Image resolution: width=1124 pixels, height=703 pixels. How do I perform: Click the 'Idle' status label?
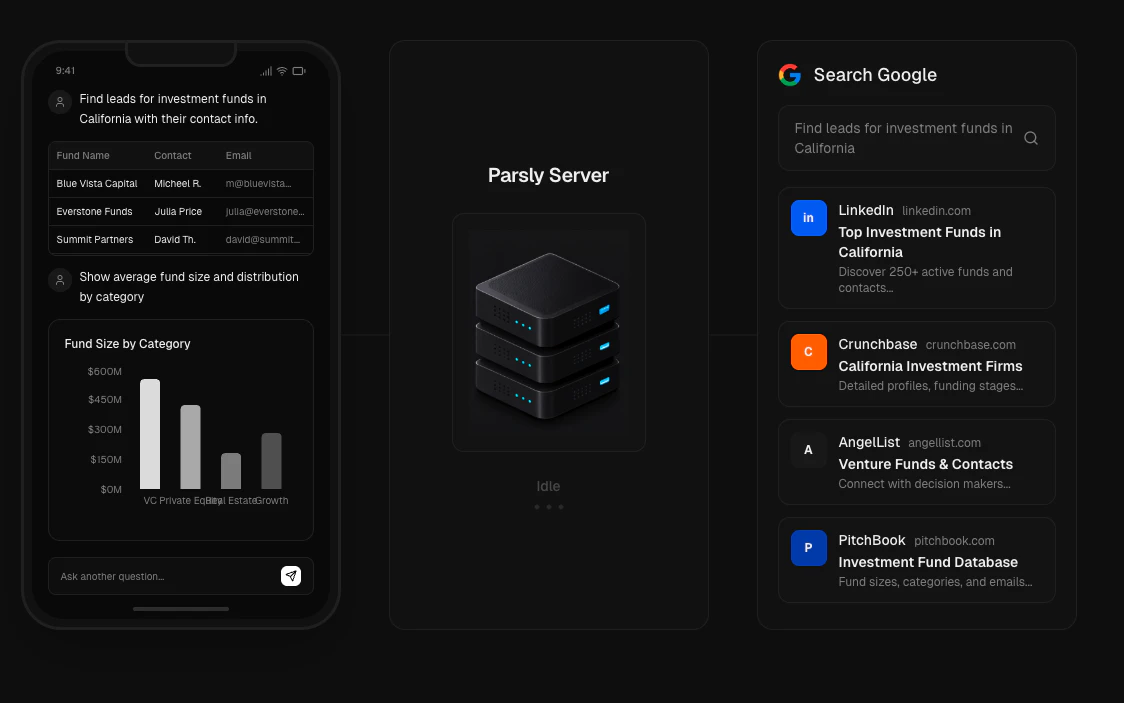[548, 486]
